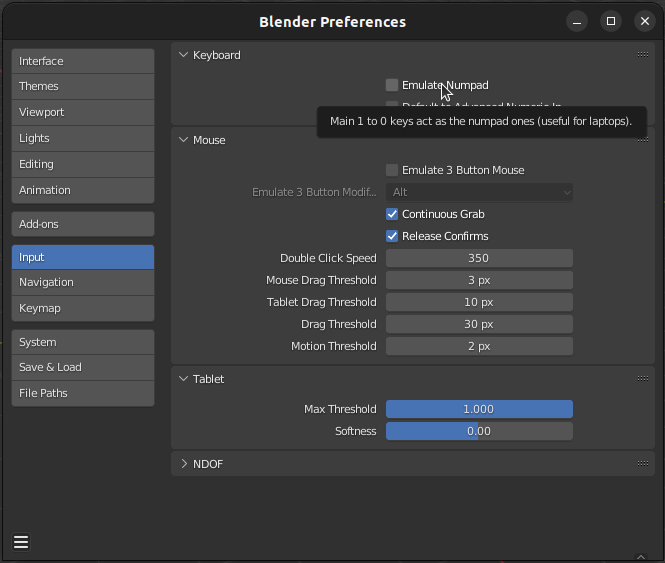Click the Mouse panel drag-handle grip icon

(643, 140)
